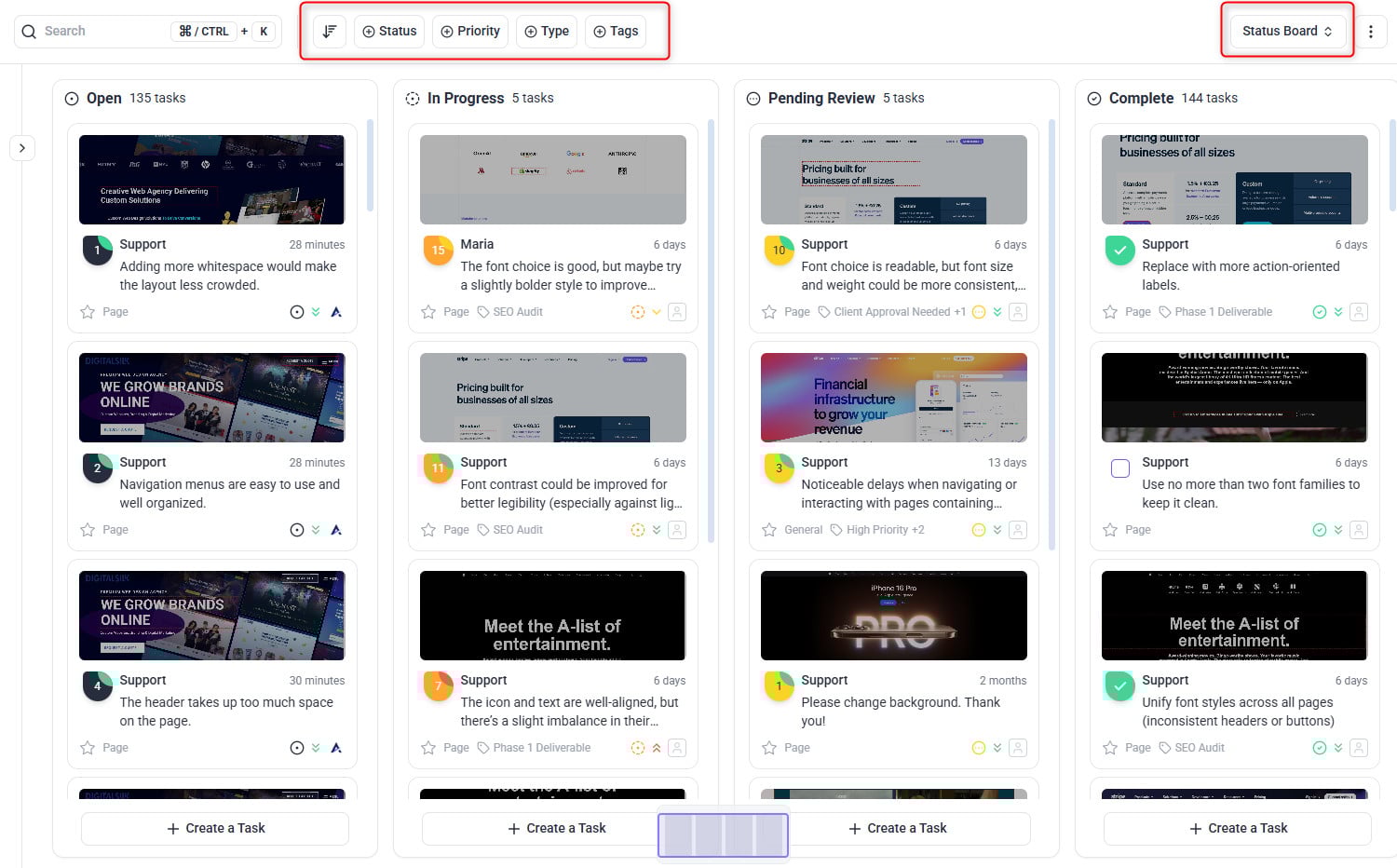Click the search input field

pos(102,31)
